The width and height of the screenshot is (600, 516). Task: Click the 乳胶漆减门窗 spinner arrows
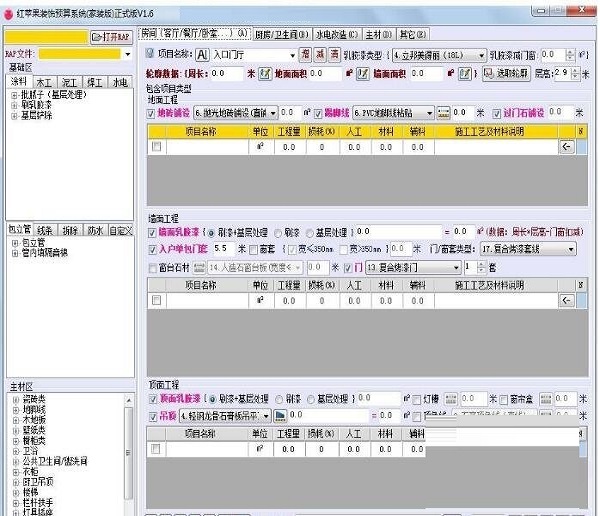[x=570, y=55]
